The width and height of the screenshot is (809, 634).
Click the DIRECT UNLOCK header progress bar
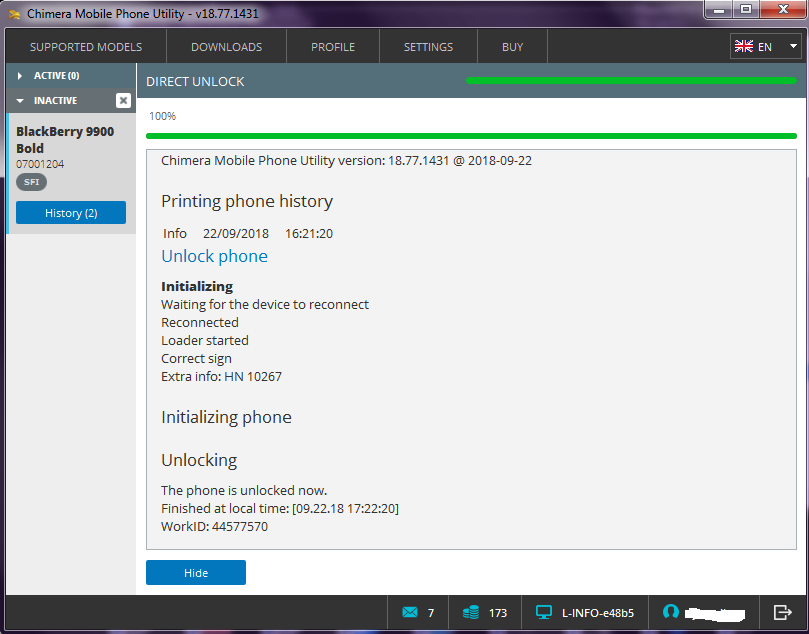pos(631,80)
